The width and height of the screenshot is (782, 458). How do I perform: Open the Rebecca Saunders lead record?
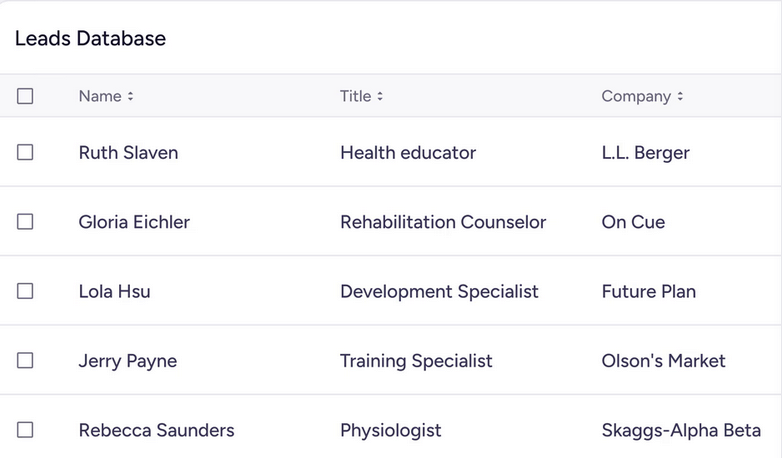(x=156, y=431)
